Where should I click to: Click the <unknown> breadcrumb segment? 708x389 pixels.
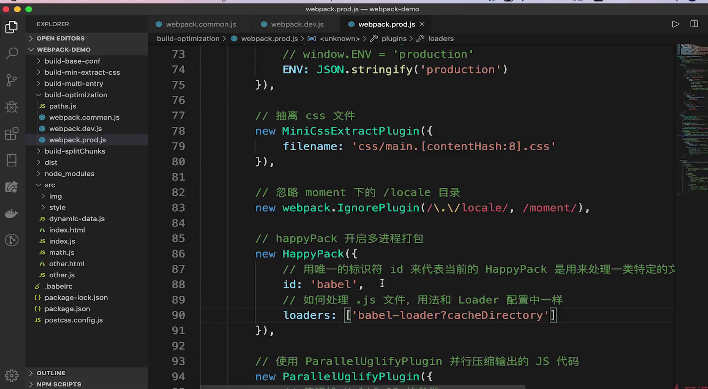pyautogui.click(x=340, y=39)
